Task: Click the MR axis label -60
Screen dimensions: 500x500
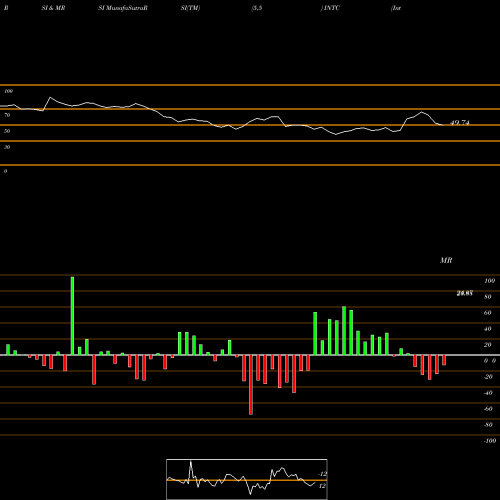Action: pos(488,409)
